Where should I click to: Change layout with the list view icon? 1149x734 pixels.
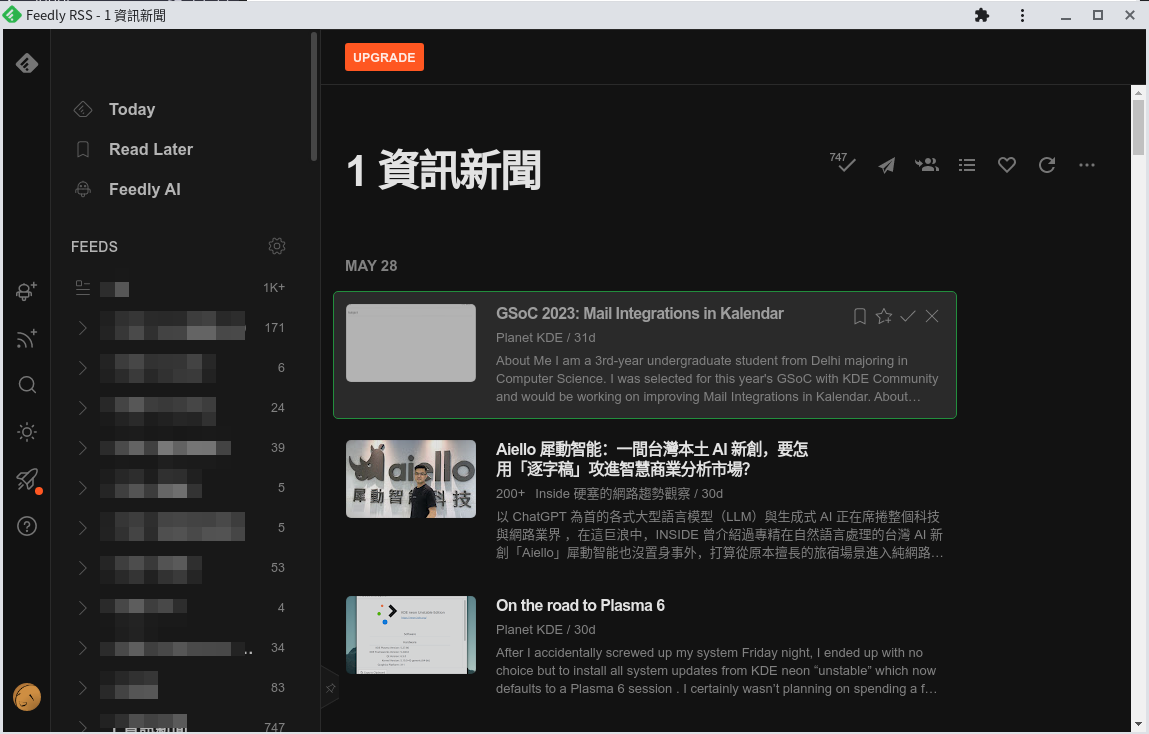coord(967,166)
